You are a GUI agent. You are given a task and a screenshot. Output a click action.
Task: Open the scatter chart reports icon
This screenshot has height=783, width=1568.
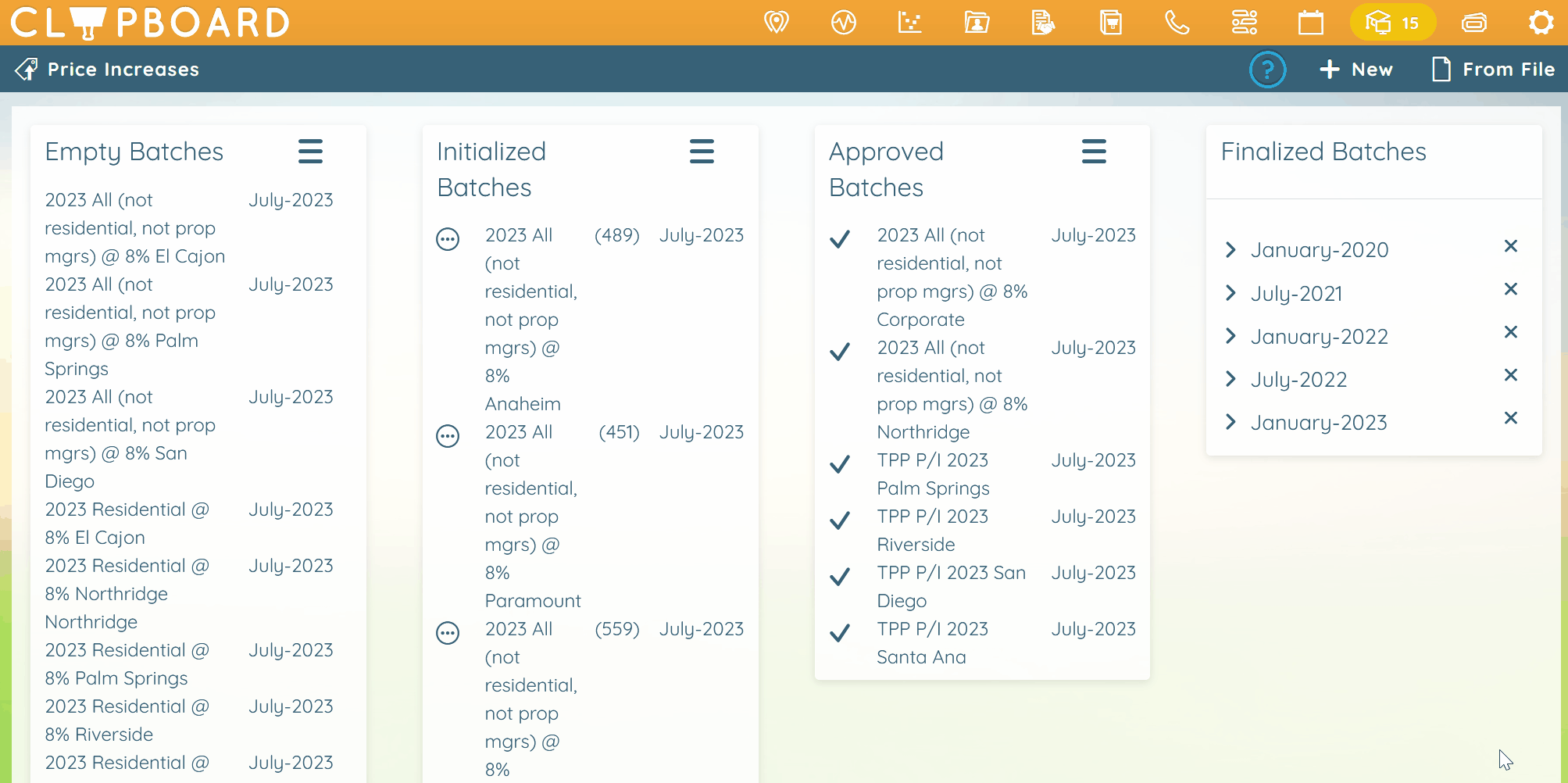pyautogui.click(x=909, y=22)
